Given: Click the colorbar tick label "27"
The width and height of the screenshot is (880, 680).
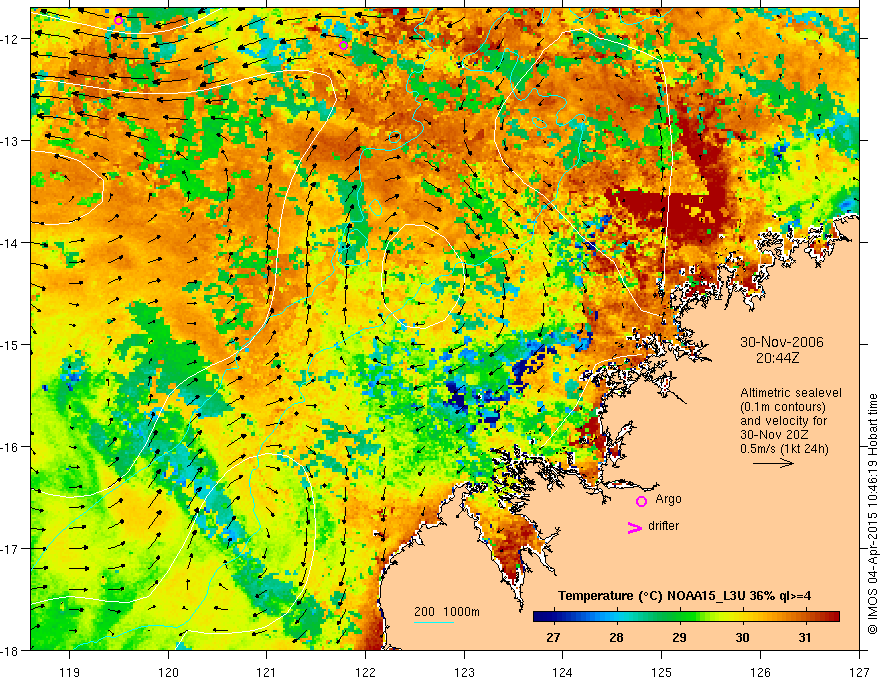Looking at the screenshot, I should coord(553,637).
